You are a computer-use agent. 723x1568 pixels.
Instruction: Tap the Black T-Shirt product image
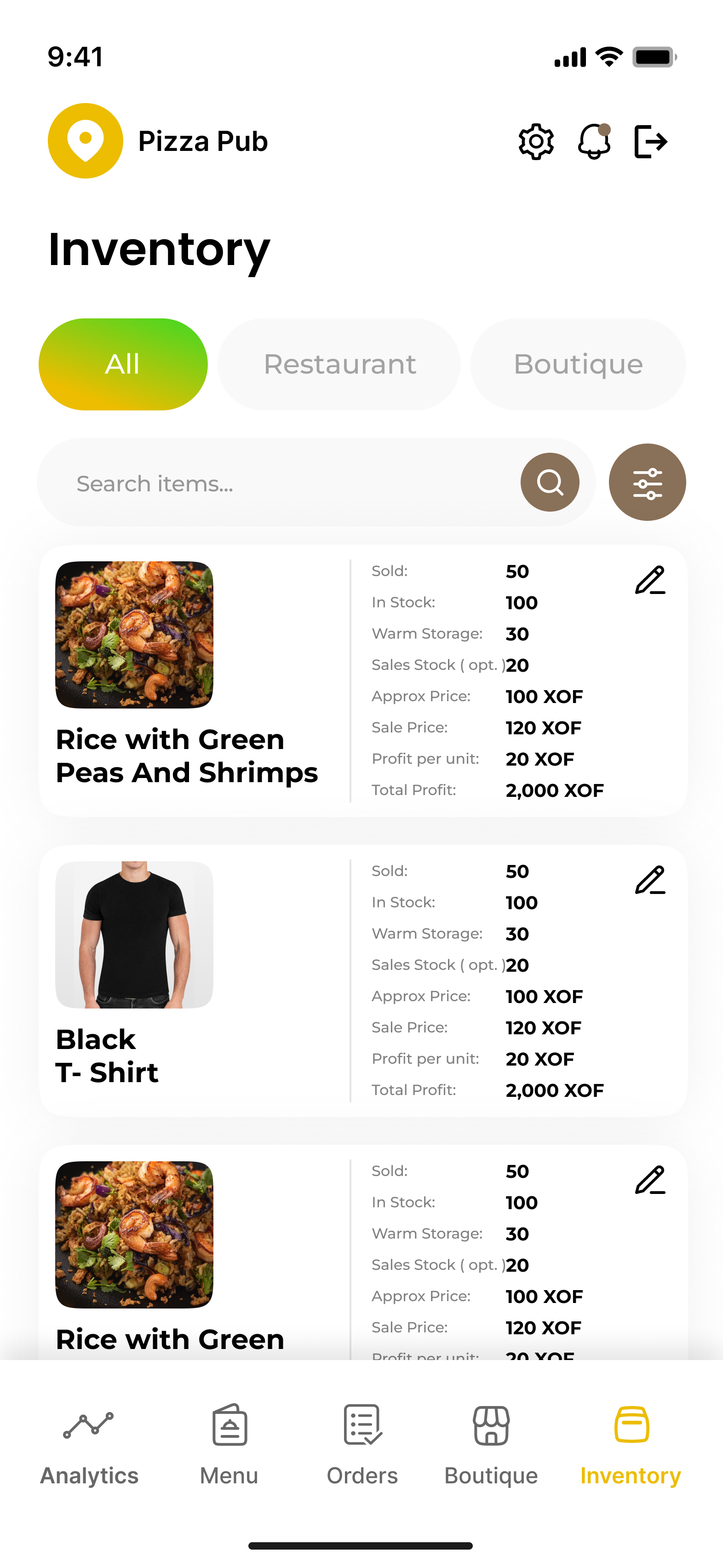(134, 934)
